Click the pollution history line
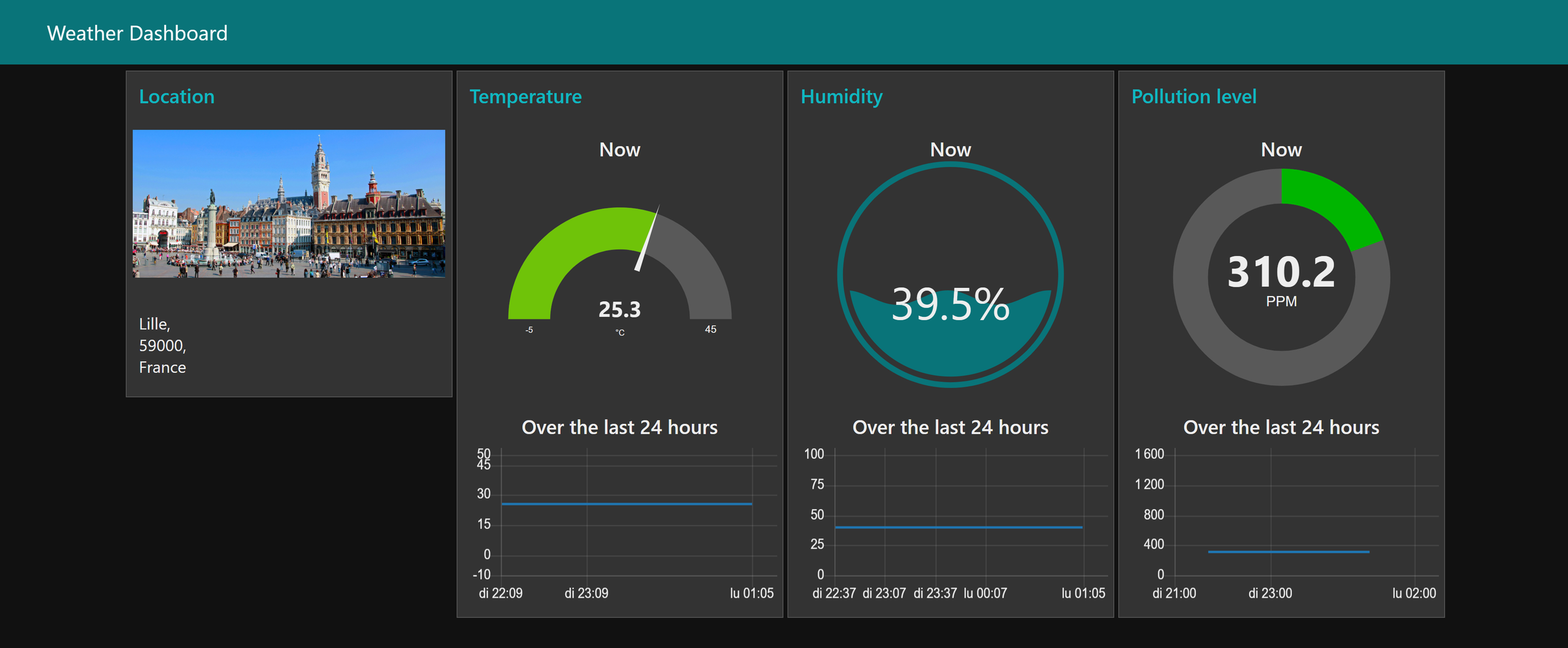Screen dimensions: 1568x648 click(x=1288, y=551)
